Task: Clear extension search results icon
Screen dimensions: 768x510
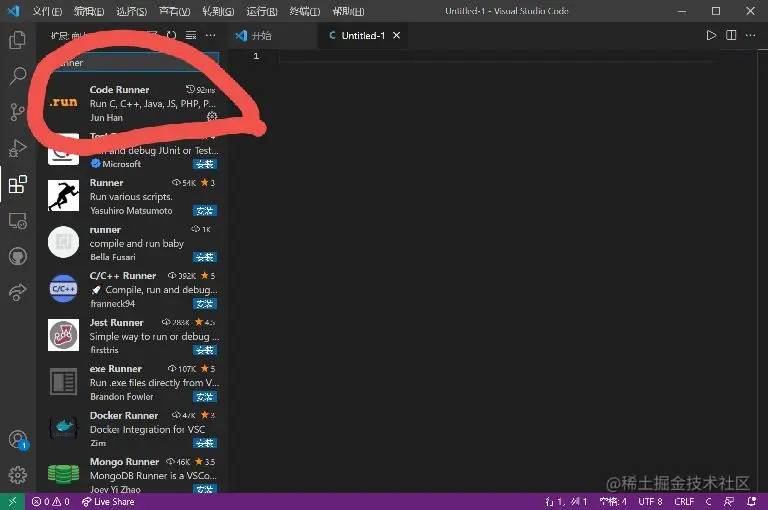Action: [191, 35]
